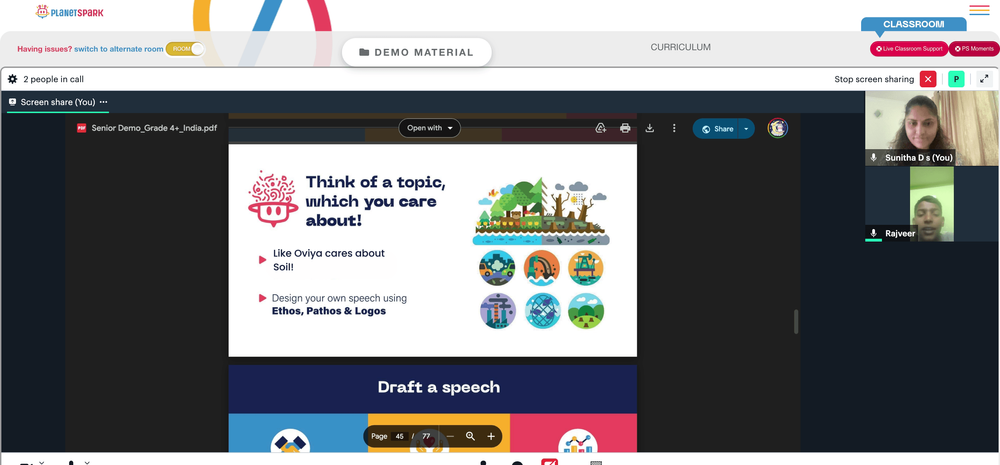Open more options beside Screen share (You)
The height and width of the screenshot is (465, 1000).
pyautogui.click(x=103, y=102)
